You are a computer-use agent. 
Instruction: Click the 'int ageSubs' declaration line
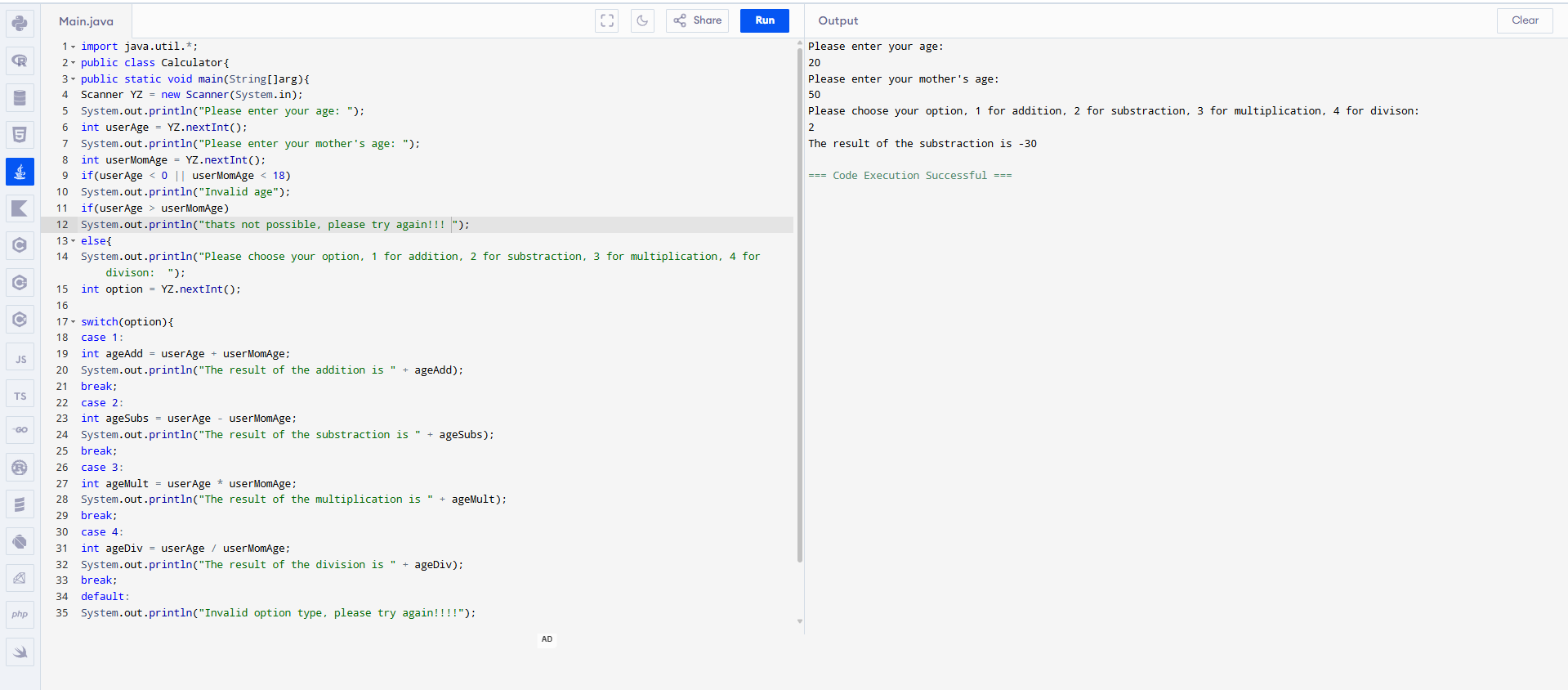tap(189, 419)
